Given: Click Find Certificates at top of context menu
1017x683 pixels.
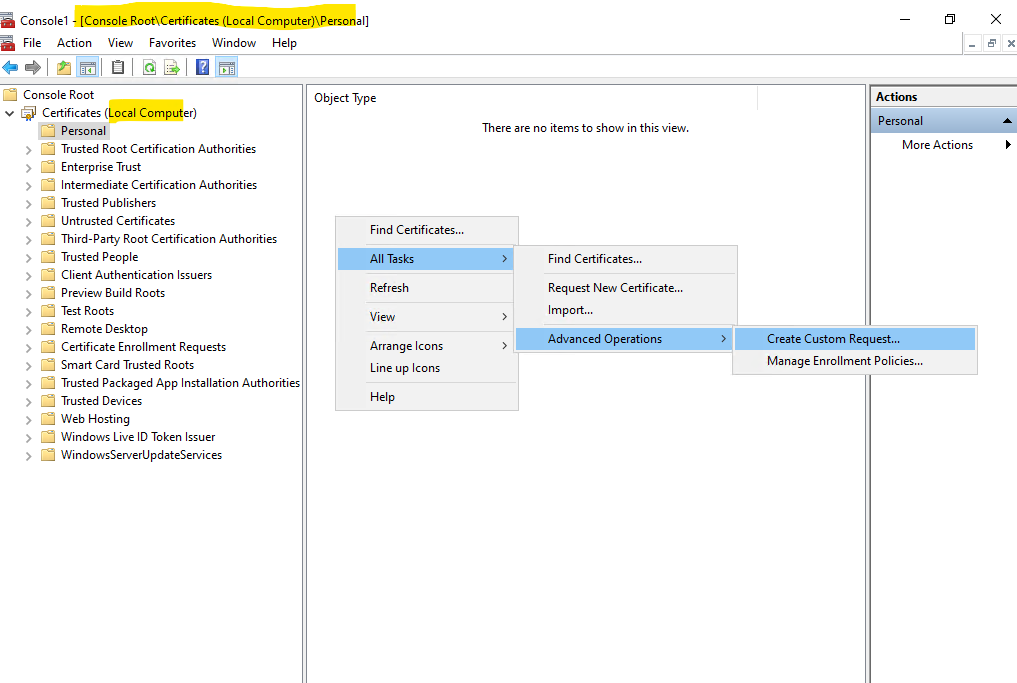Looking at the screenshot, I should point(426,230).
